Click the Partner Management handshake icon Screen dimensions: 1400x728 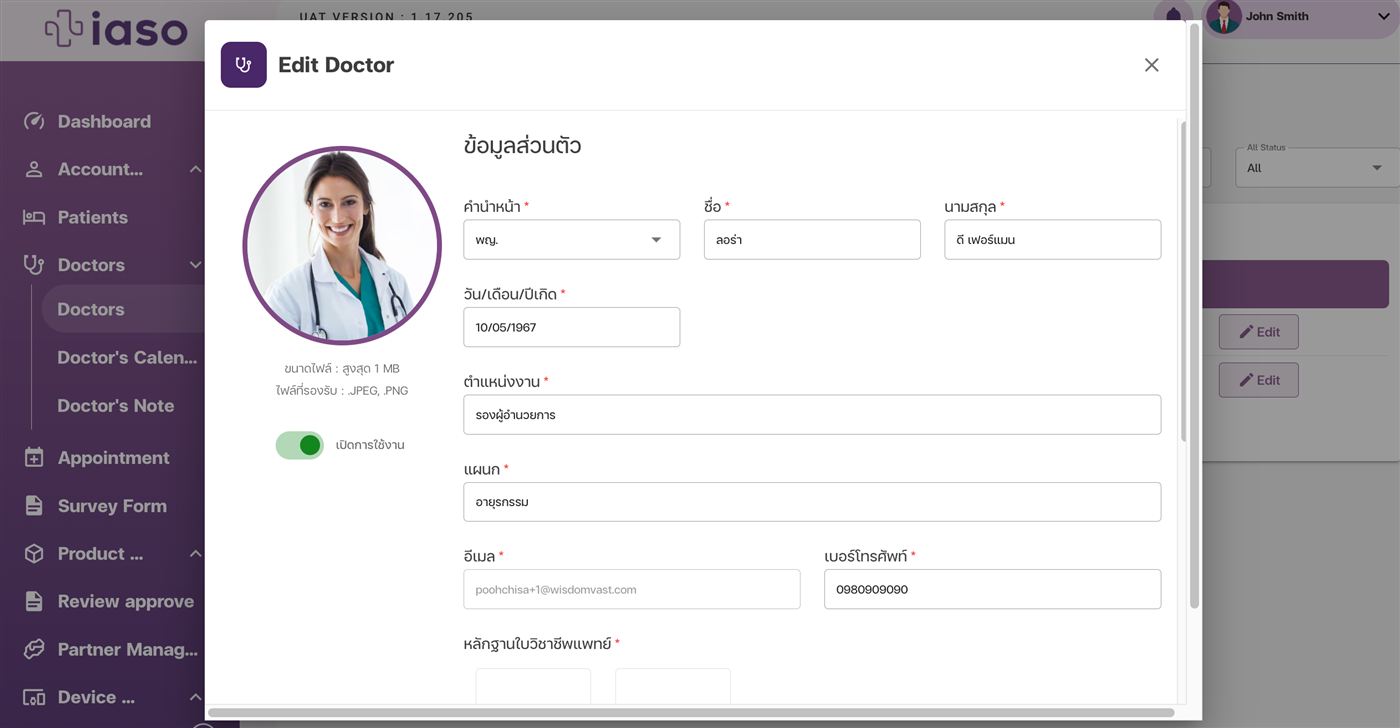34,649
